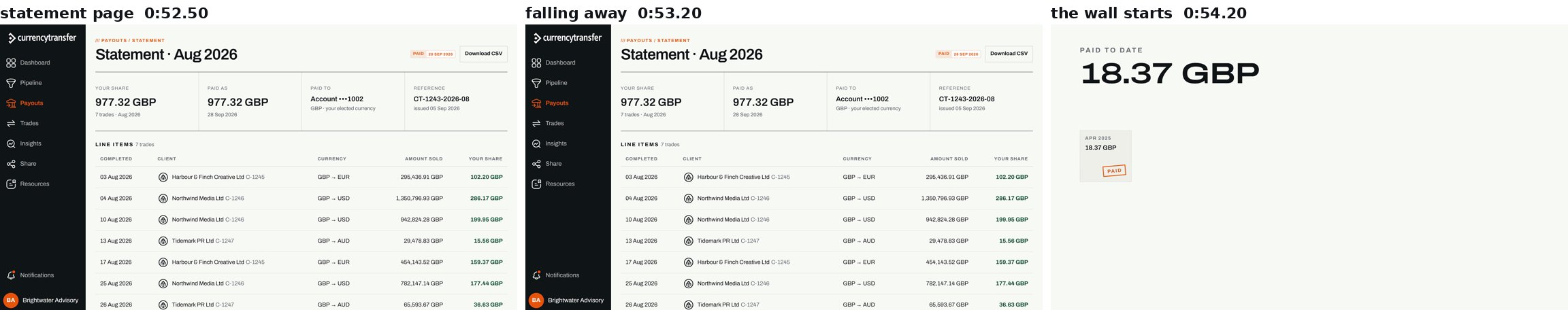Click COMPLETED column header in statement page frame
Viewport: 1568px width, 310px height.
coord(116,159)
